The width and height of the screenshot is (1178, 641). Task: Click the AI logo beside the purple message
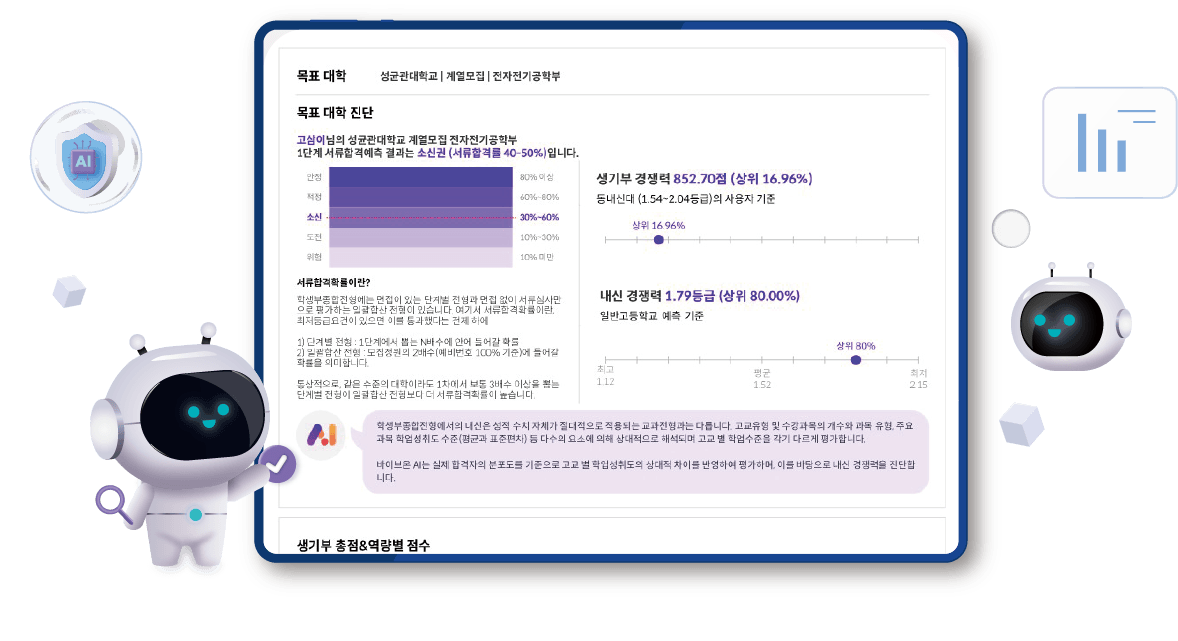(x=322, y=434)
